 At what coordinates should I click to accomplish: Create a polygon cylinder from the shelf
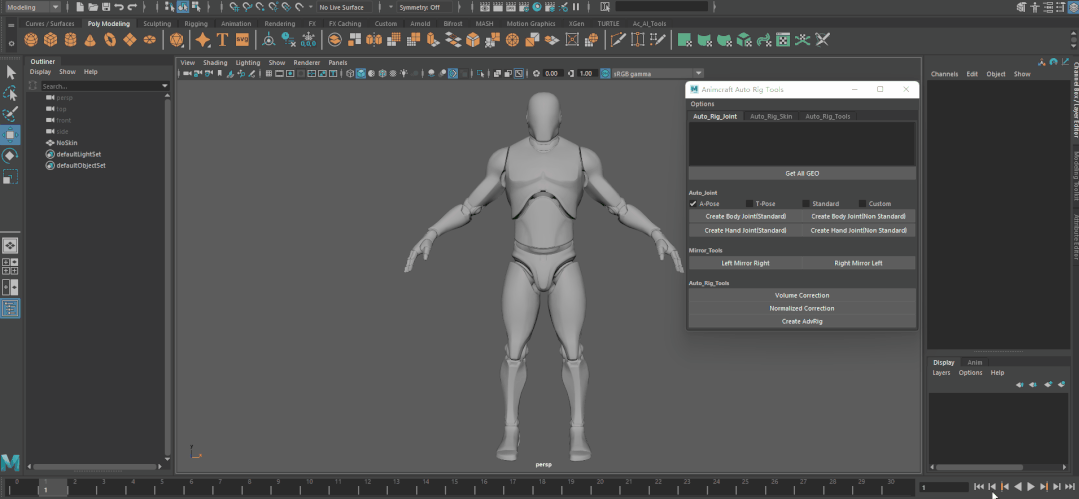coord(70,40)
